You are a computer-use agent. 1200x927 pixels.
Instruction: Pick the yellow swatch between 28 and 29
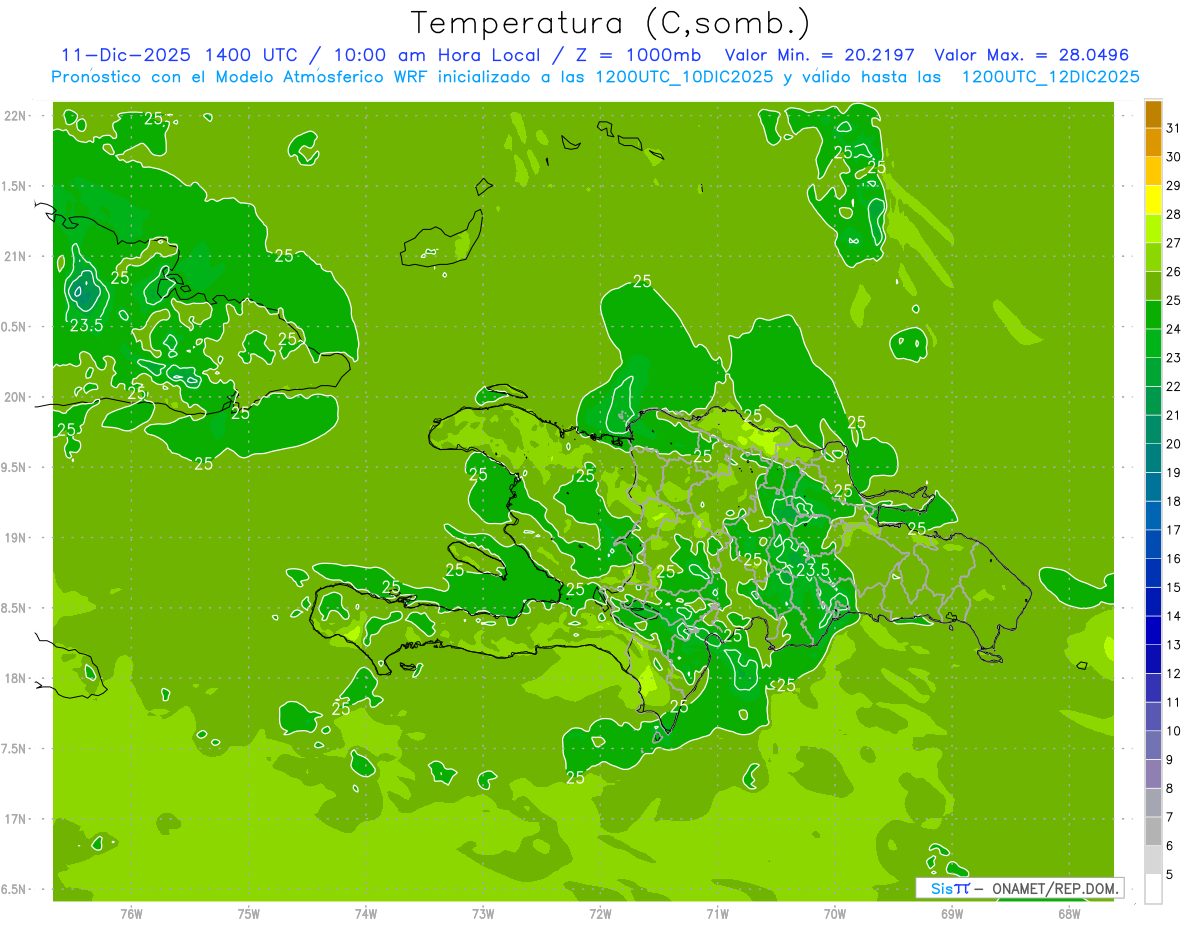tap(1153, 200)
